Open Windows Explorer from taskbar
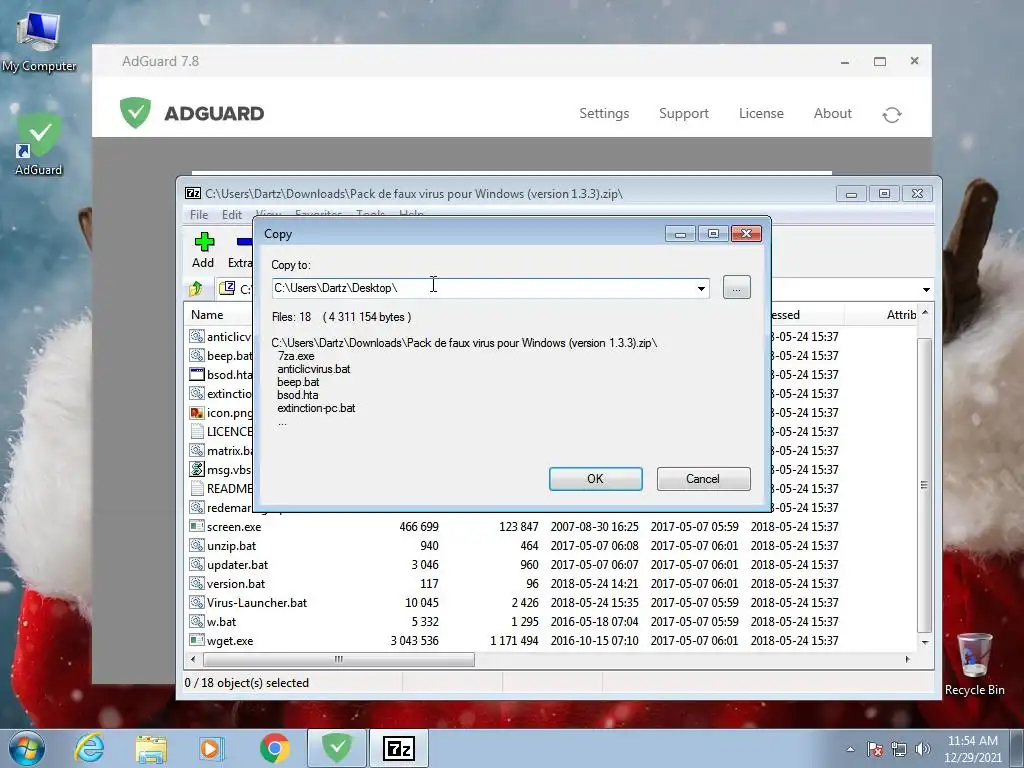The width and height of the screenshot is (1024, 768). point(151,748)
